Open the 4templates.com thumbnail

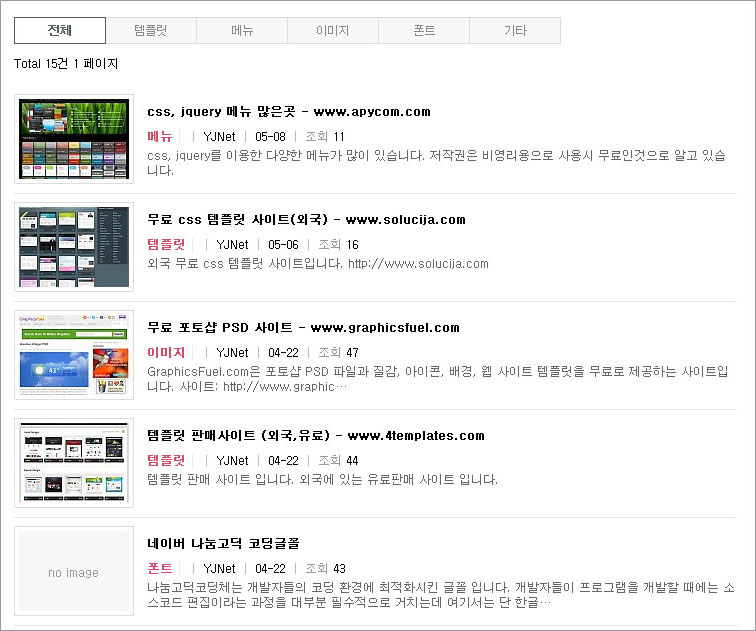(x=74, y=463)
